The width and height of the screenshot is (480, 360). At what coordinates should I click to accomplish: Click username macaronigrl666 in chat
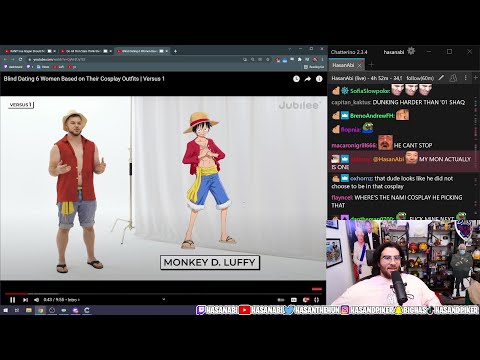tap(354, 145)
